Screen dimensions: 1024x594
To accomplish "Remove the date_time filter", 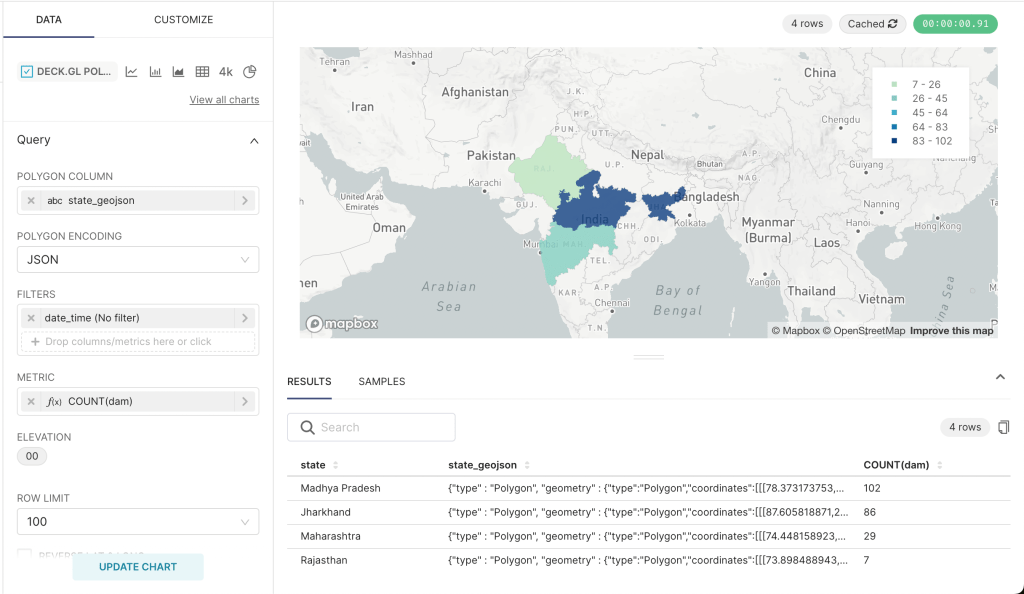I will [31, 318].
